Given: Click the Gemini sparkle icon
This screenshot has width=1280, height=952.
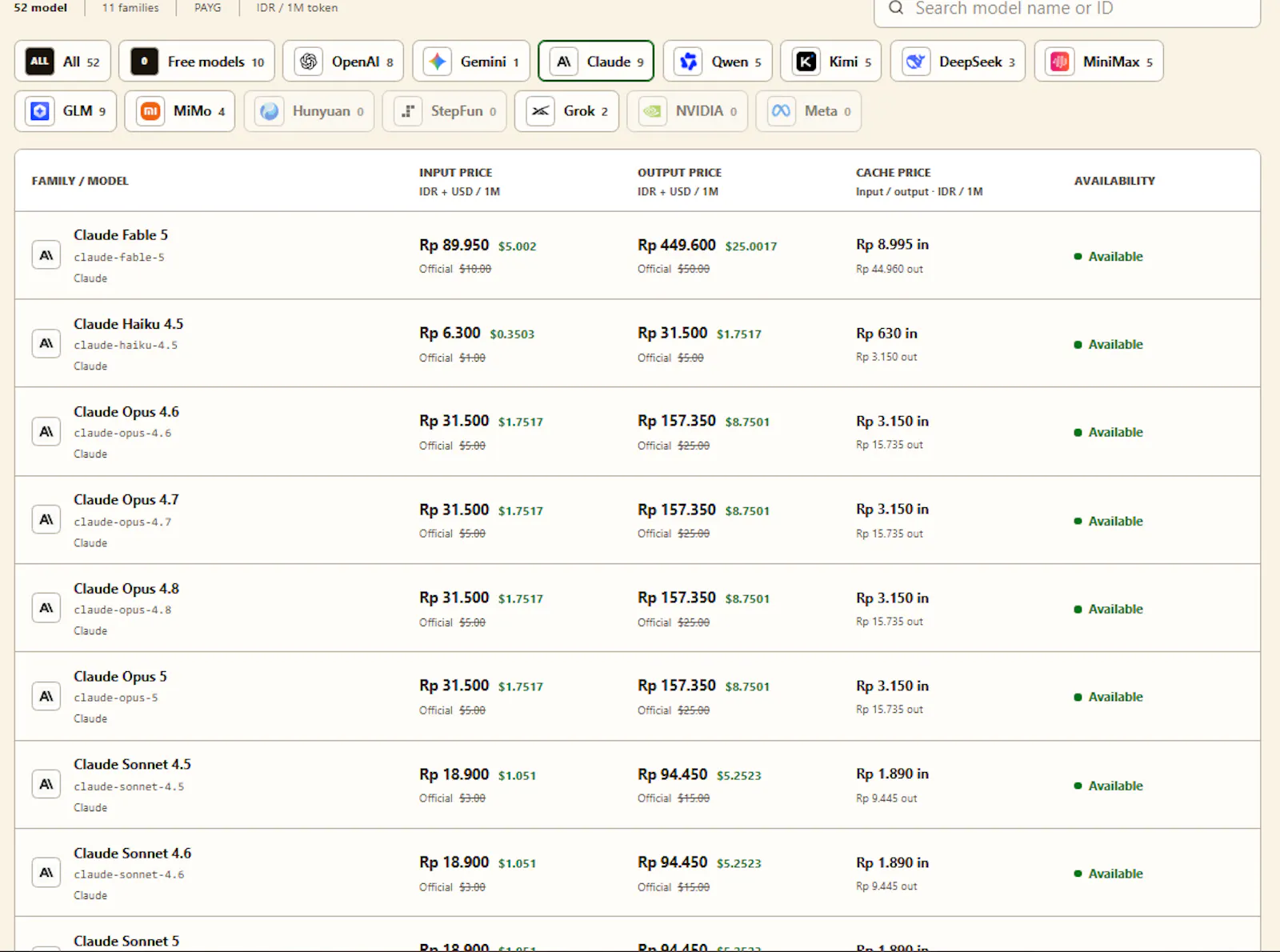Looking at the screenshot, I should point(438,62).
